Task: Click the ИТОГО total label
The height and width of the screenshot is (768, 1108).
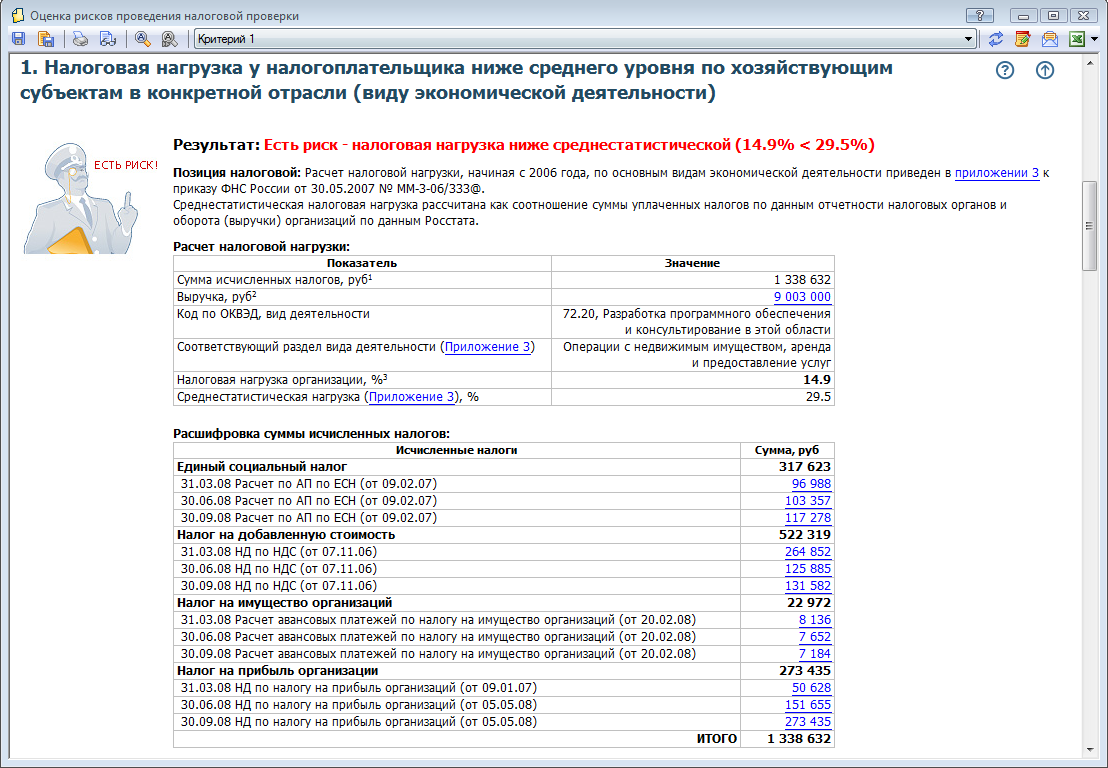Action: click(x=717, y=738)
